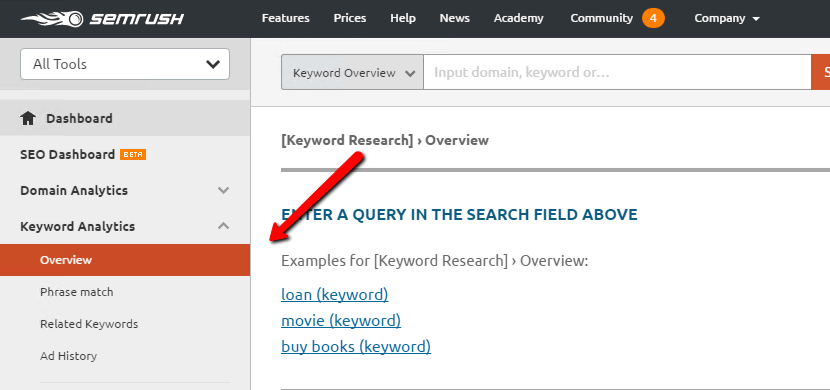This screenshot has height=390, width=830.
Task: Click the orange search button
Action: pyautogui.click(x=820, y=72)
